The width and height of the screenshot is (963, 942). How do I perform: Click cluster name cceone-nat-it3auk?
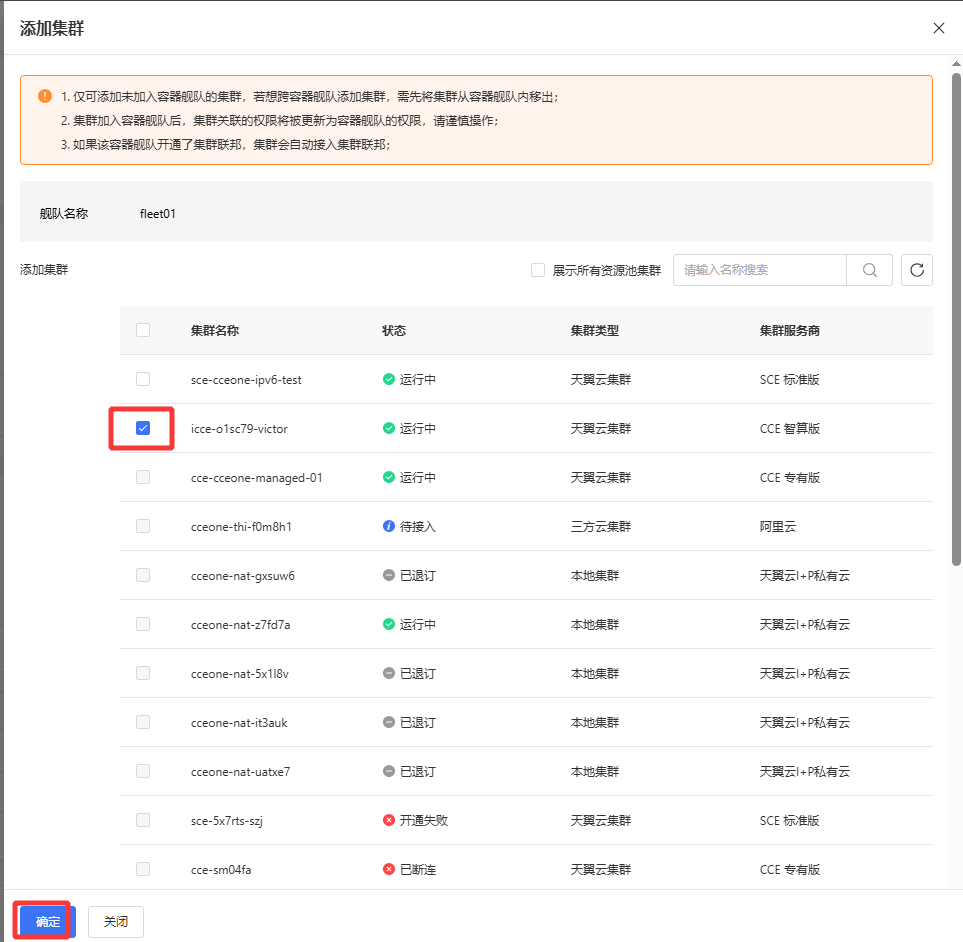pos(239,723)
